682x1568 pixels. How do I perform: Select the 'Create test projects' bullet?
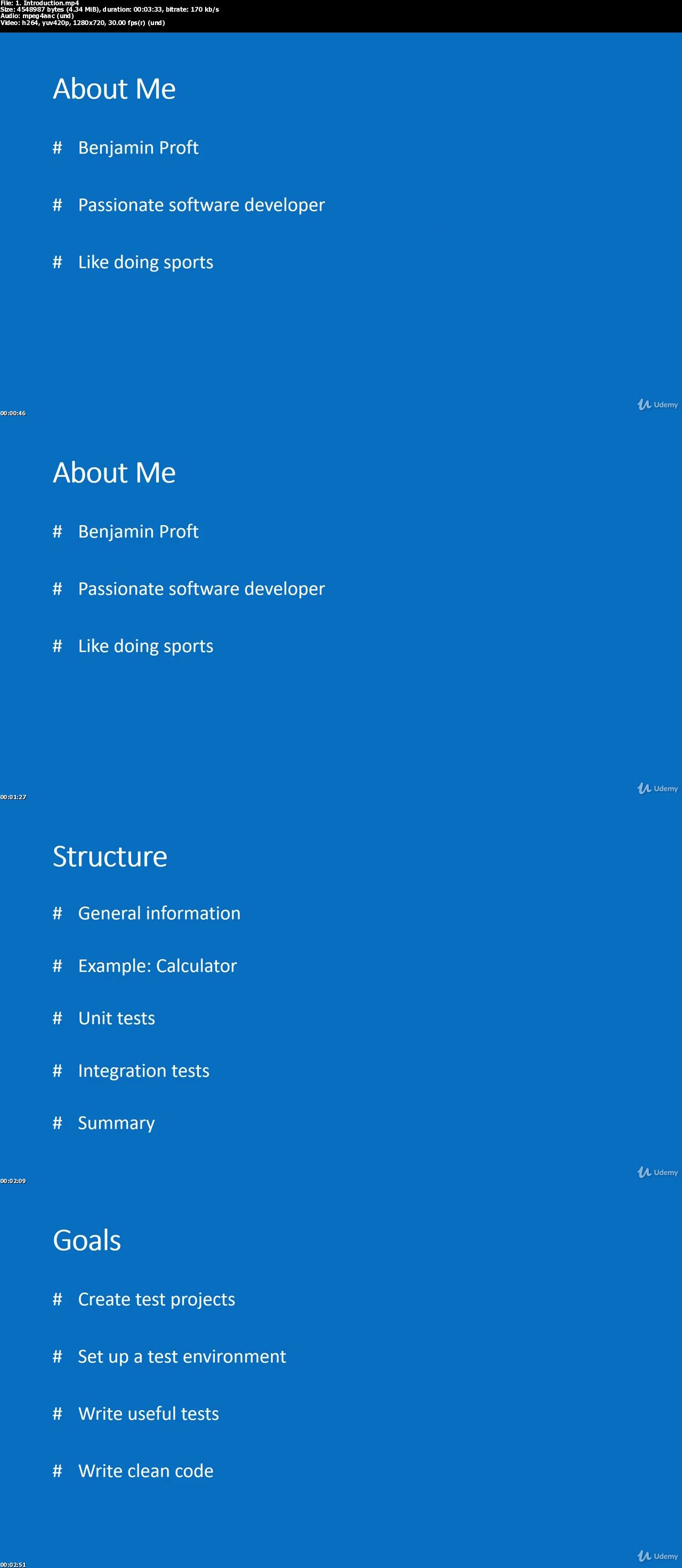point(156,1300)
